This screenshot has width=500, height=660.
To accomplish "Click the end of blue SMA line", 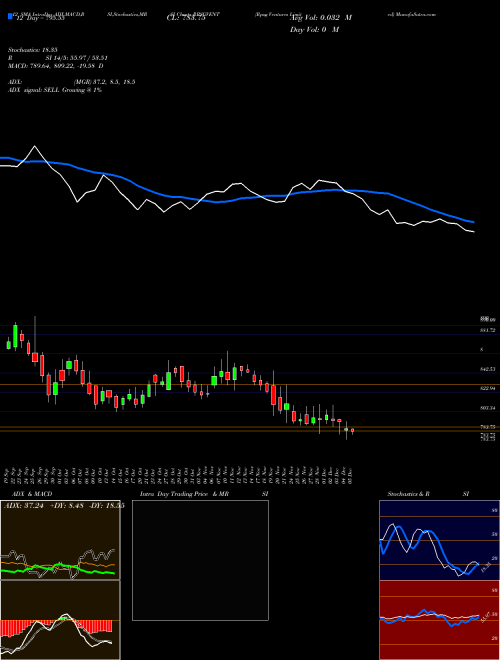I will point(473,221).
